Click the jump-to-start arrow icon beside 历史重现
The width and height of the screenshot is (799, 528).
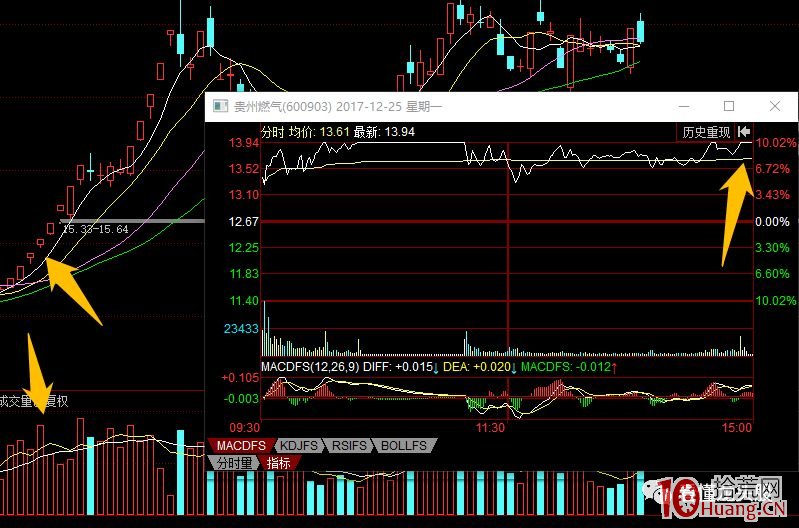coord(743,132)
